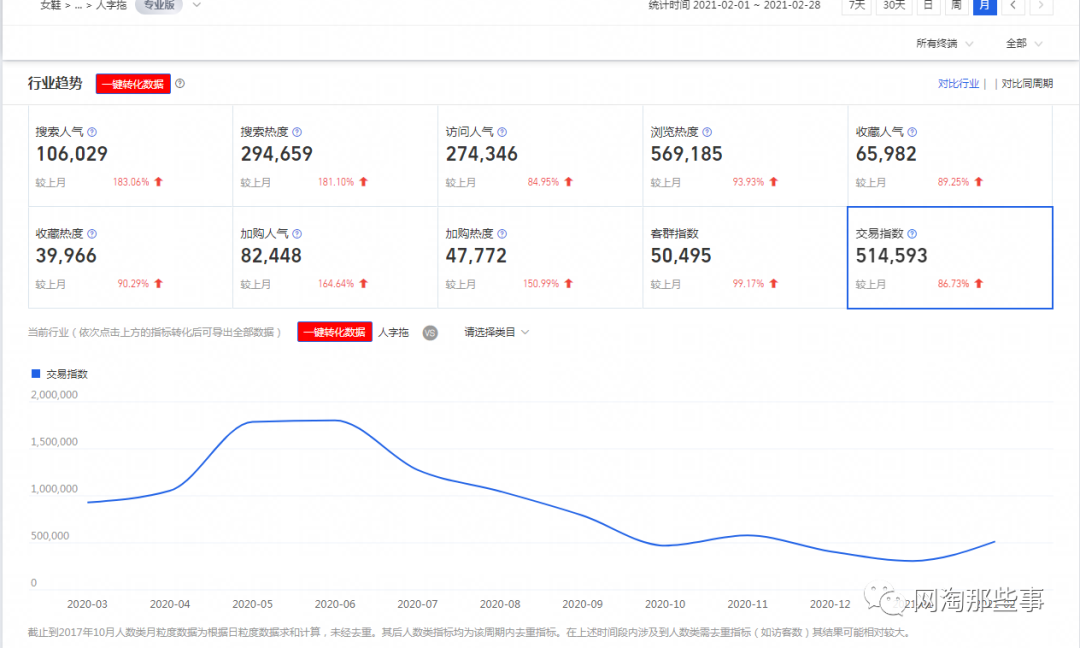Select the 浏览热度 metric card

coord(745,156)
